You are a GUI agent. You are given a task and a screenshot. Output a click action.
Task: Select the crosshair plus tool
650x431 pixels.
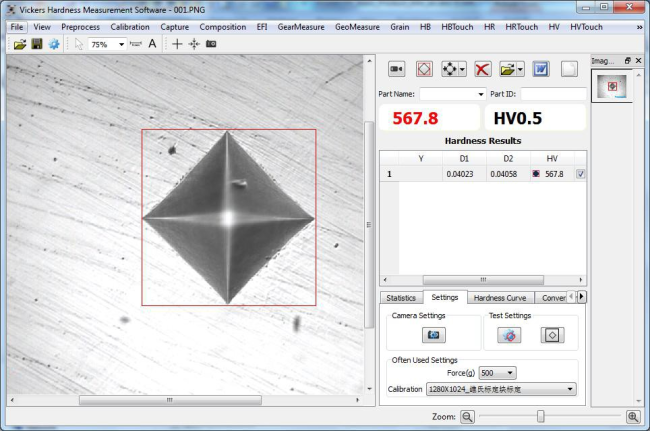[x=177, y=44]
